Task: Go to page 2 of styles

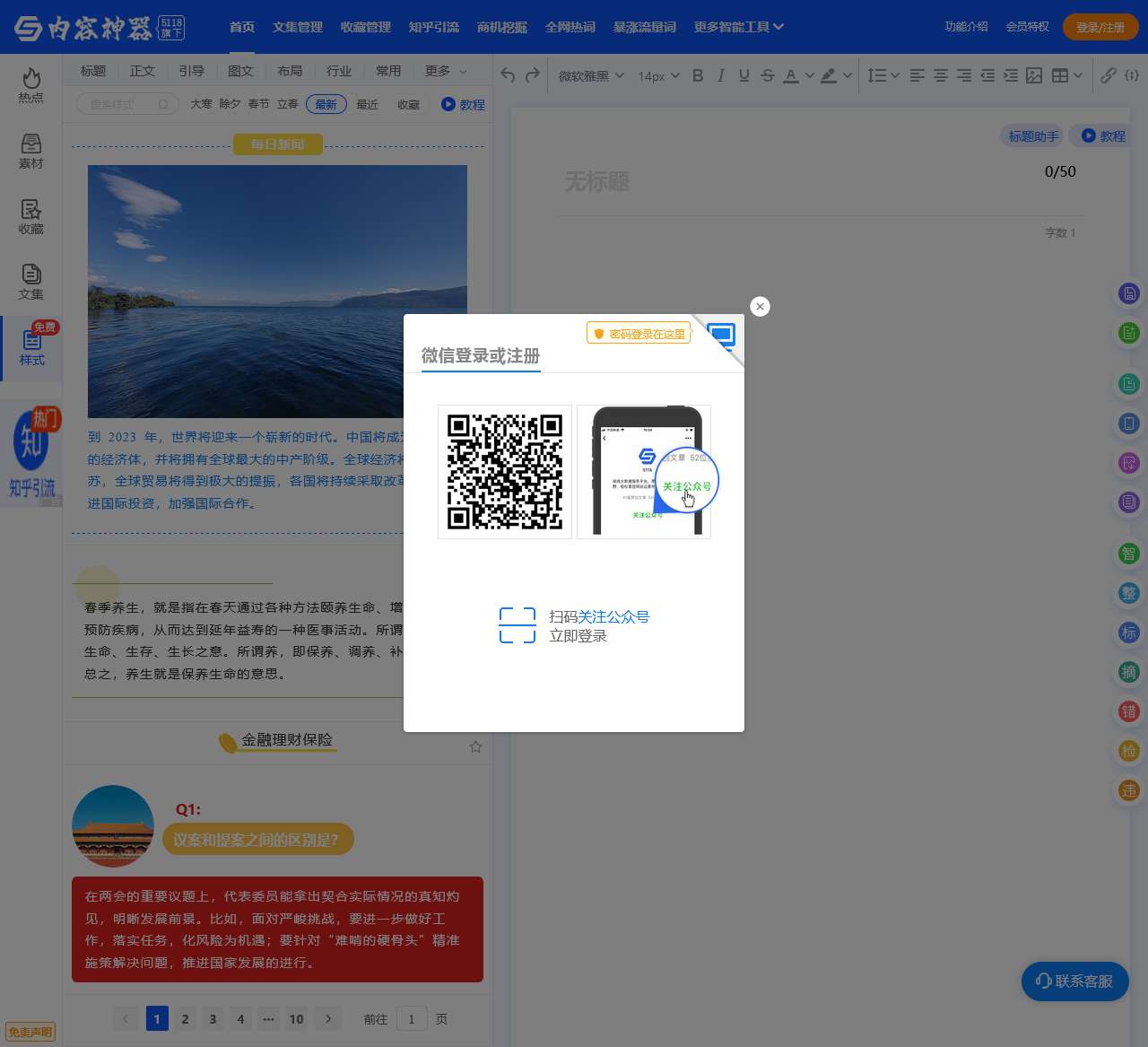Action: pyautogui.click(x=185, y=1018)
